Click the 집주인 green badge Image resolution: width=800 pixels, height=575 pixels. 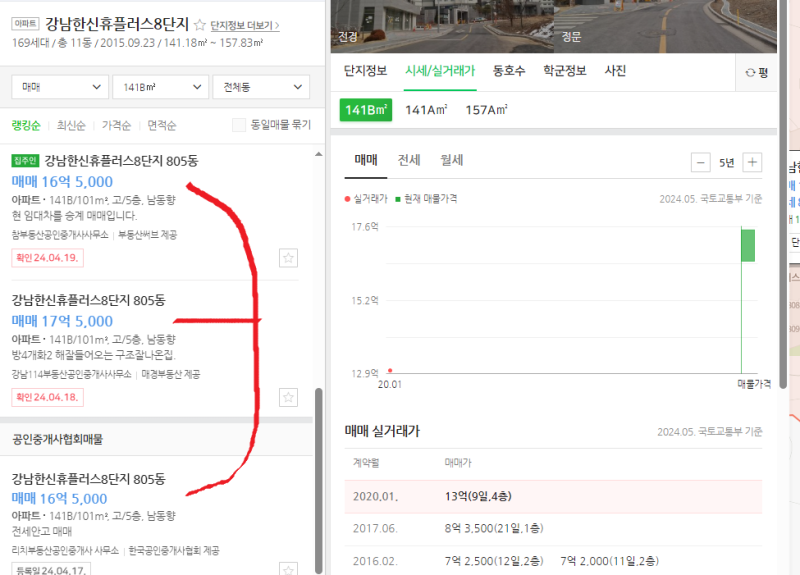point(25,161)
